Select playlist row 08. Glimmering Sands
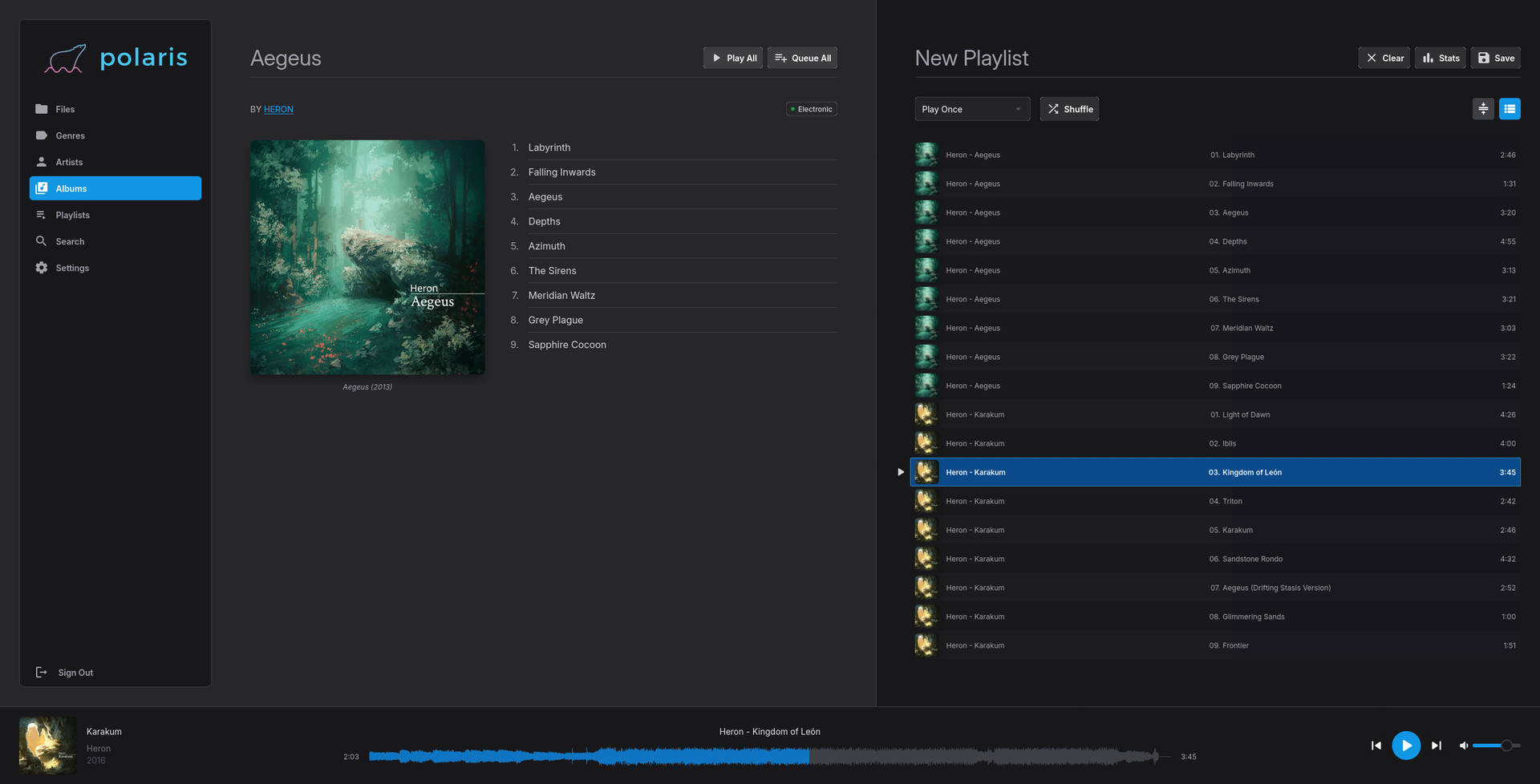 (1216, 616)
